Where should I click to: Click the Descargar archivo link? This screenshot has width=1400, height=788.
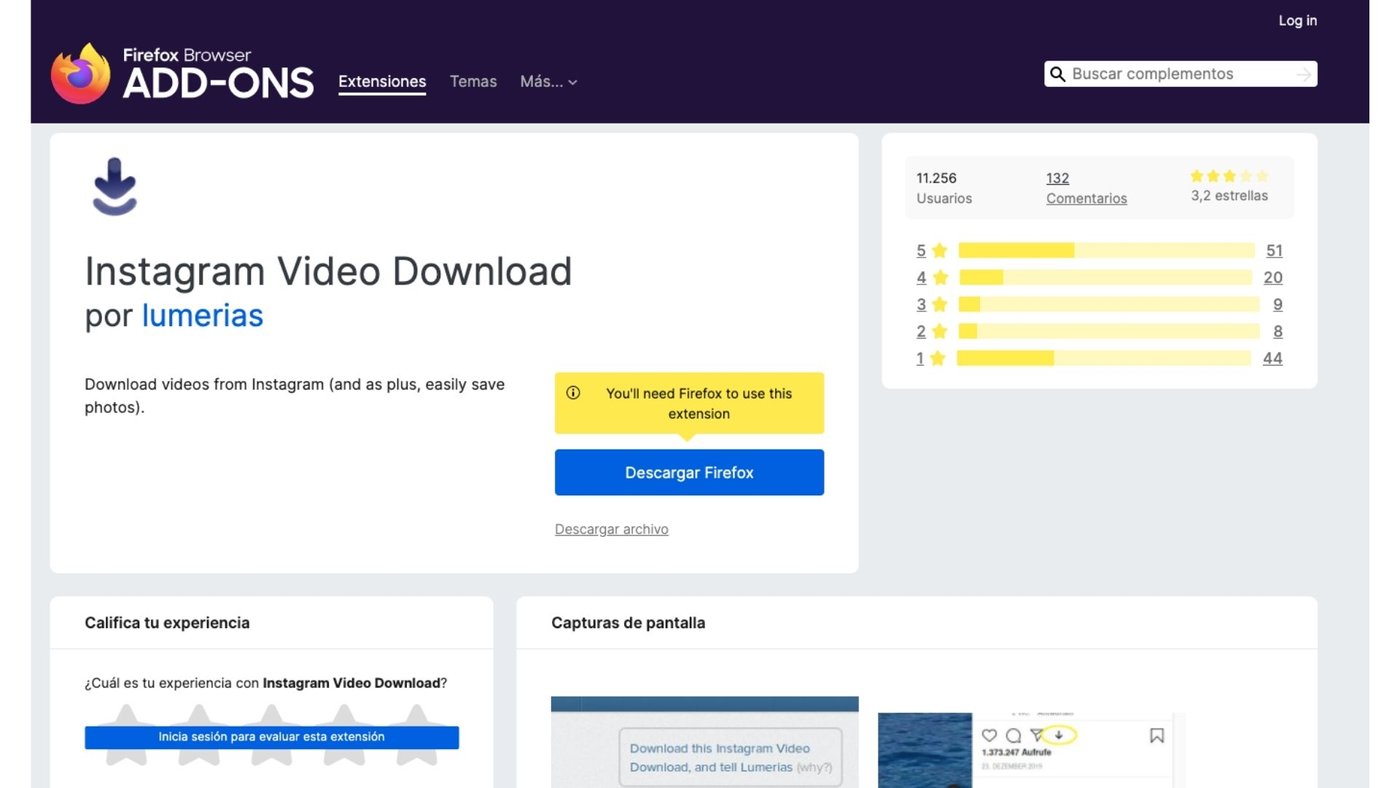tap(611, 529)
